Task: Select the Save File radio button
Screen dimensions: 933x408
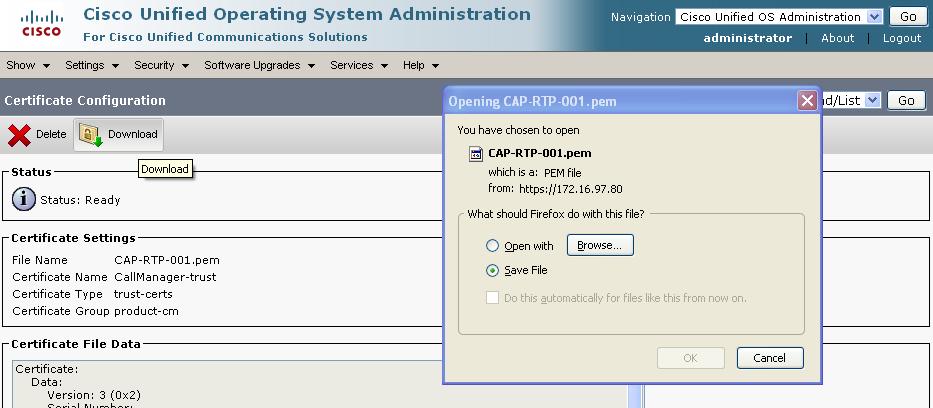Action: (492, 271)
